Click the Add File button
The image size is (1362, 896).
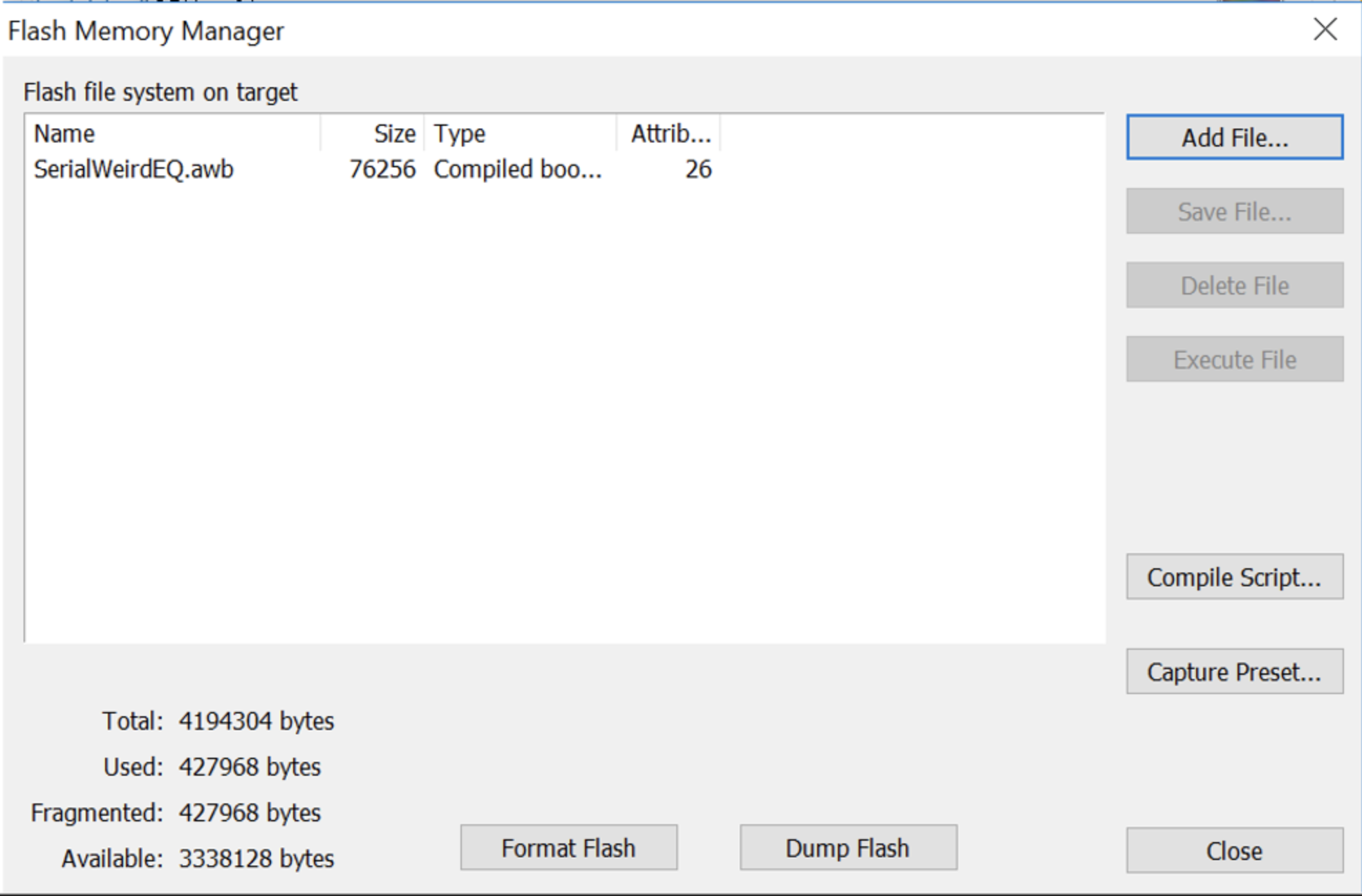[x=1233, y=137]
